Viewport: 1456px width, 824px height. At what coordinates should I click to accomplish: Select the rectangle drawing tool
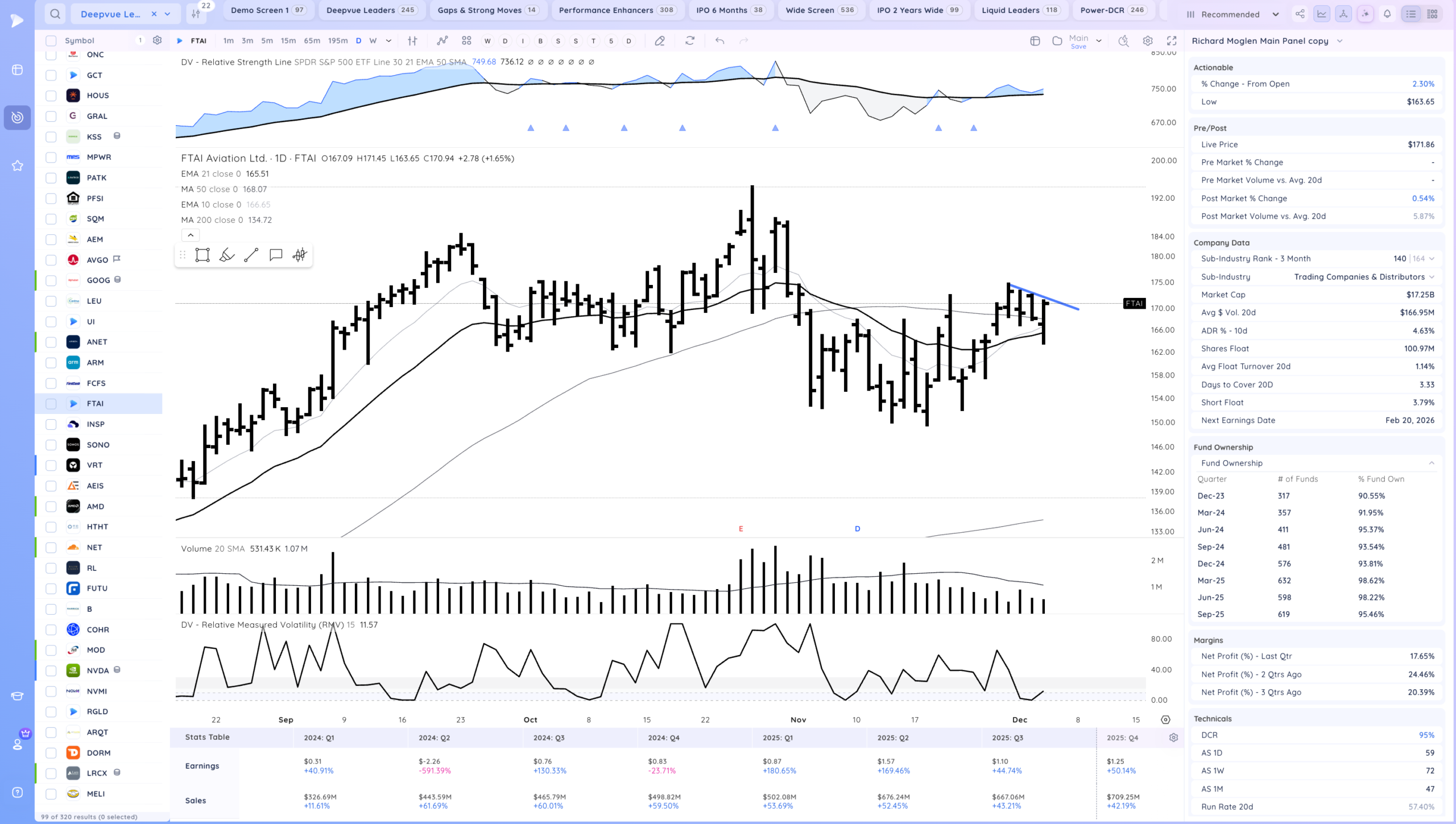point(202,255)
